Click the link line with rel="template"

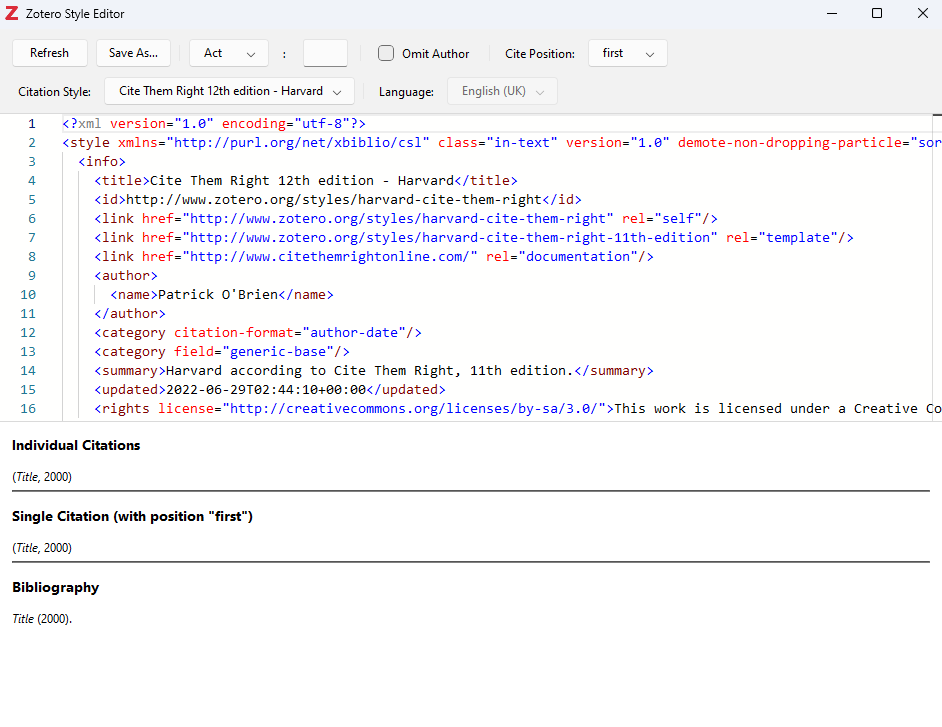tap(474, 238)
